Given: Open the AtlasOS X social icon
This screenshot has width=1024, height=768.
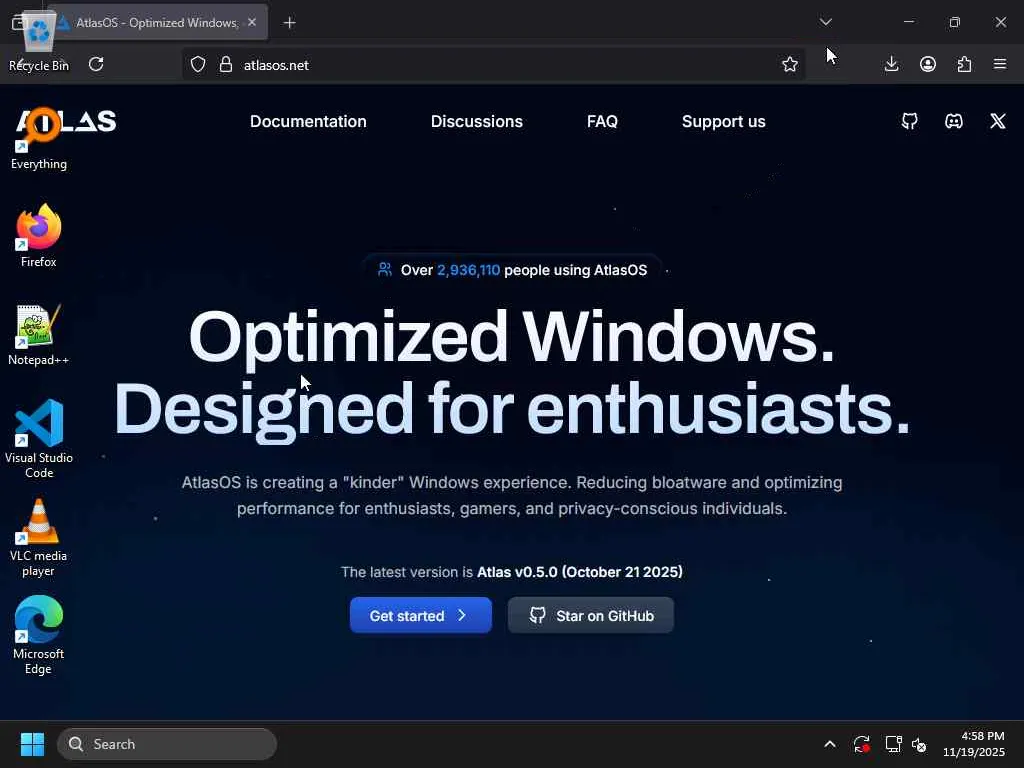Looking at the screenshot, I should pyautogui.click(x=998, y=121).
